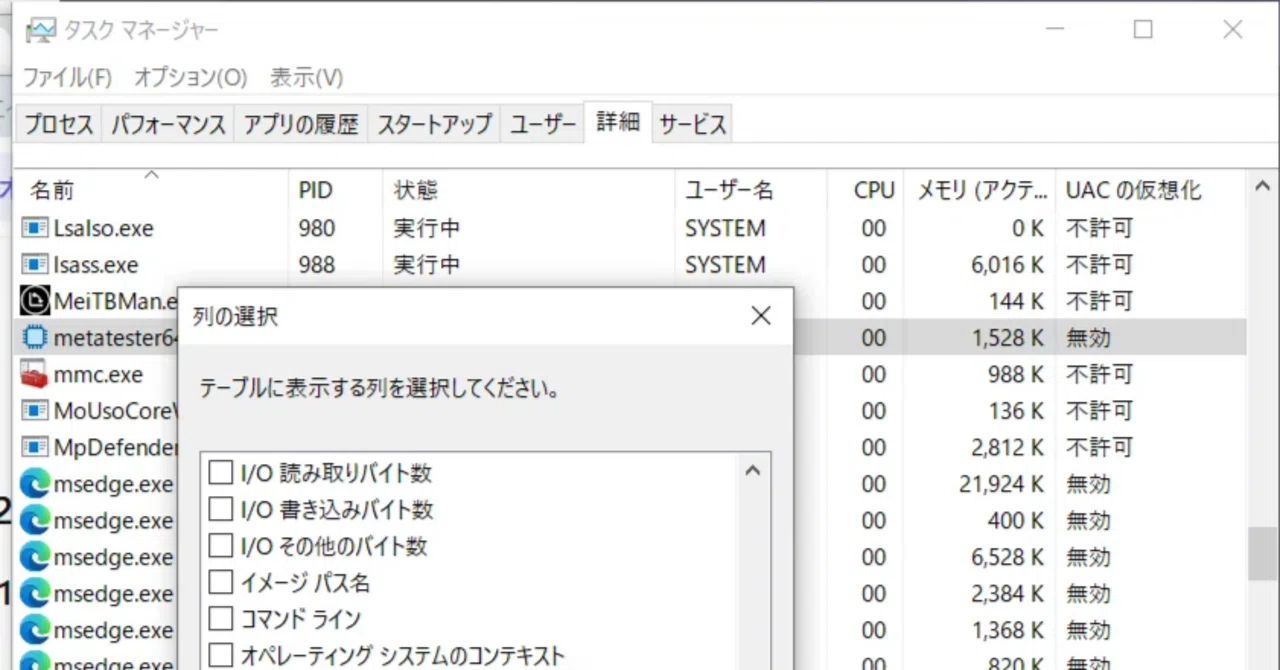1280x670 pixels.
Task: Click Edge icon in the 1,368 K row
Action: [x=35, y=630]
